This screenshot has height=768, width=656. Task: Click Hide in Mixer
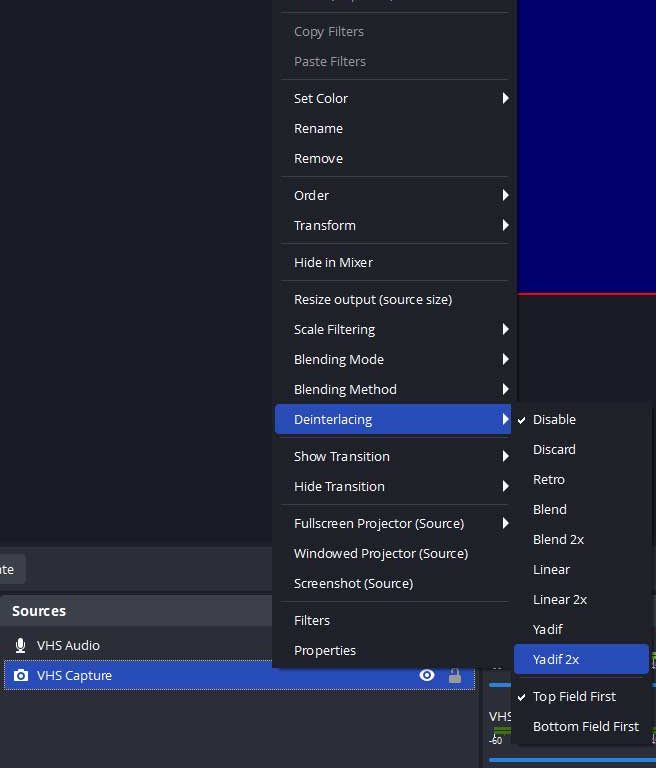(333, 262)
